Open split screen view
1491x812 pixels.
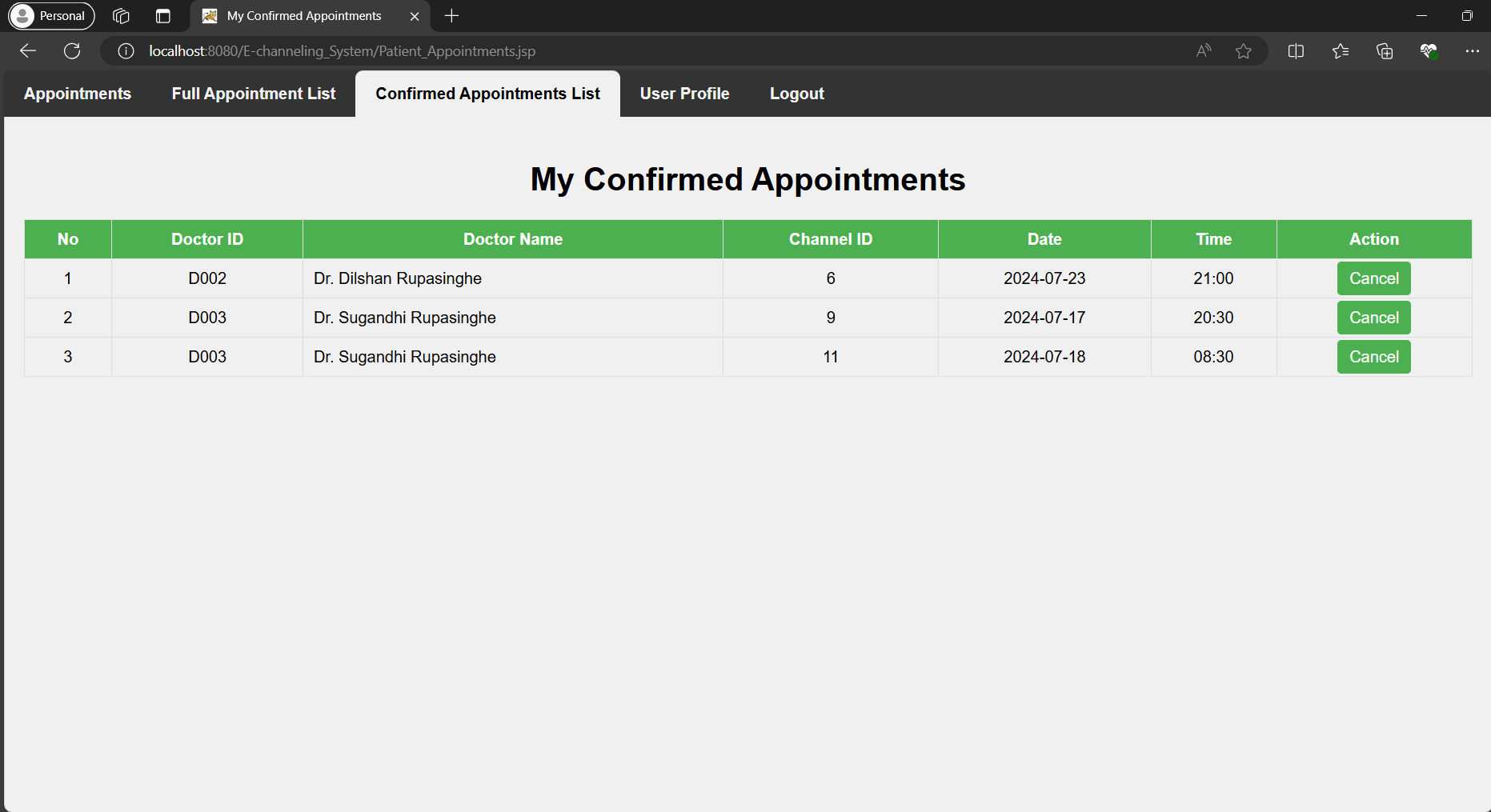1296,51
